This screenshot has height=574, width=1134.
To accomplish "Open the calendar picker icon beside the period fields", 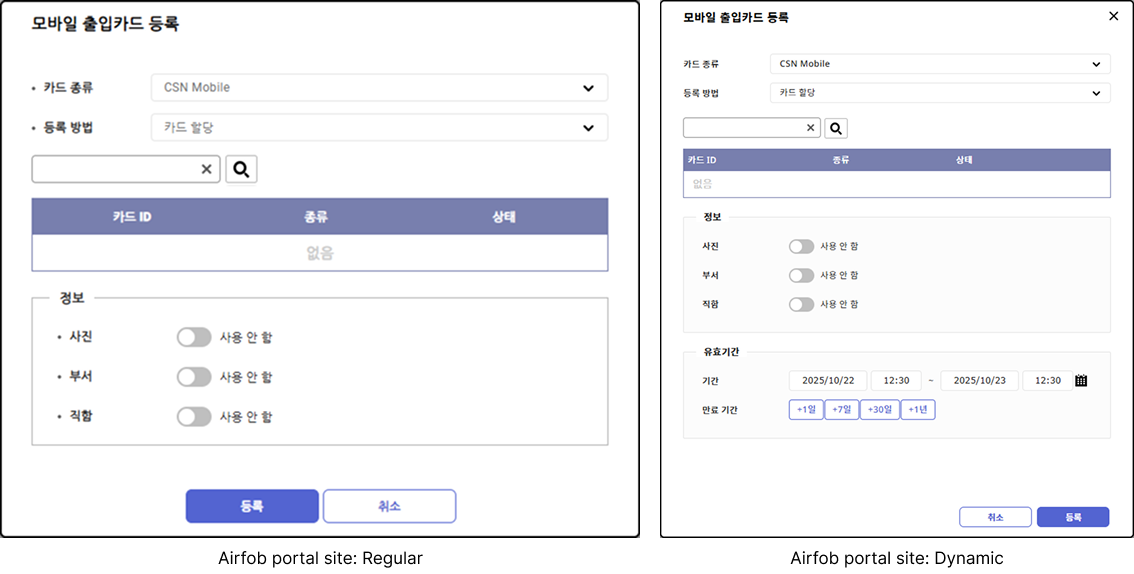I will (x=1081, y=380).
